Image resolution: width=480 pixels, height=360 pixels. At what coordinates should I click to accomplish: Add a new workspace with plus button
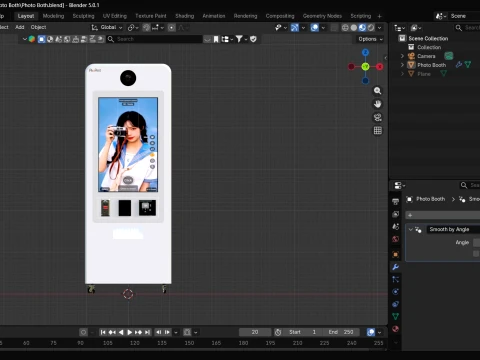(379, 16)
